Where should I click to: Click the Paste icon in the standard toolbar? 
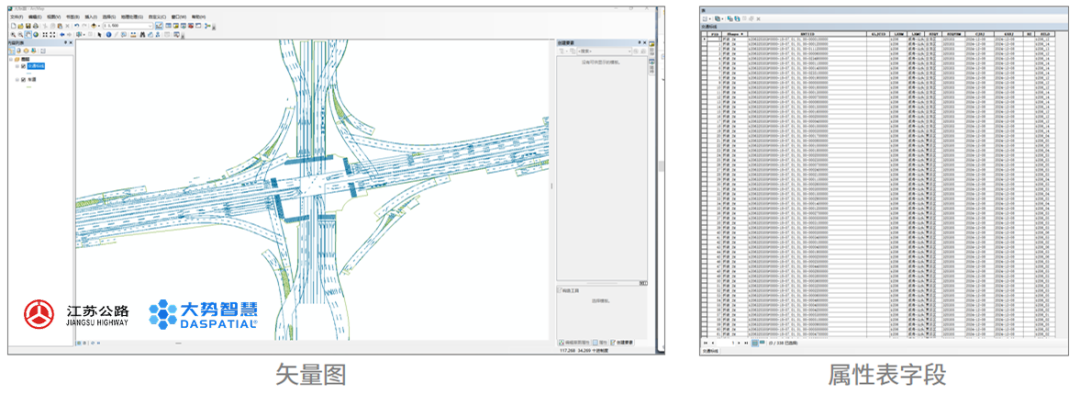click(60, 26)
